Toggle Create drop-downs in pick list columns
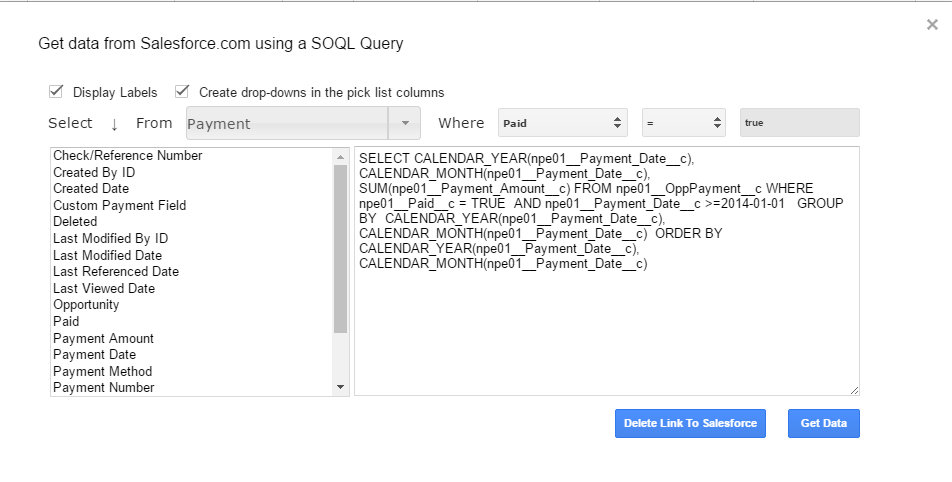Screen dimensions: 952x482 (182, 92)
